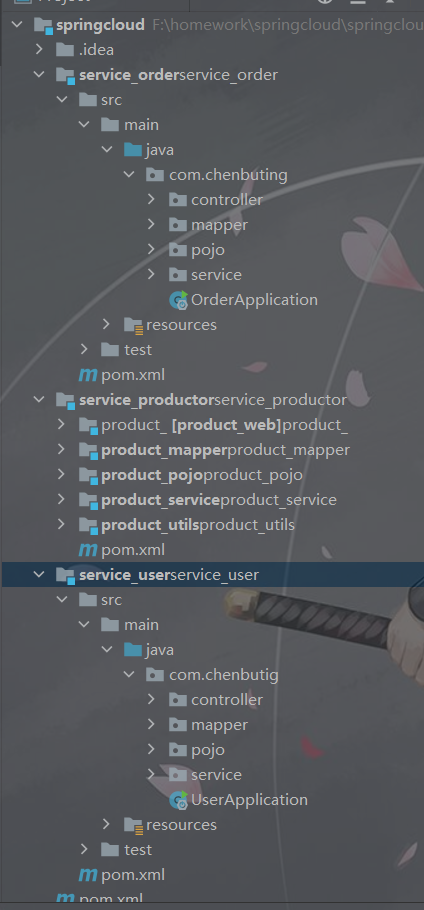The image size is (424, 910).
Task: Click the java source folder icon under service_user
Action: [133, 650]
